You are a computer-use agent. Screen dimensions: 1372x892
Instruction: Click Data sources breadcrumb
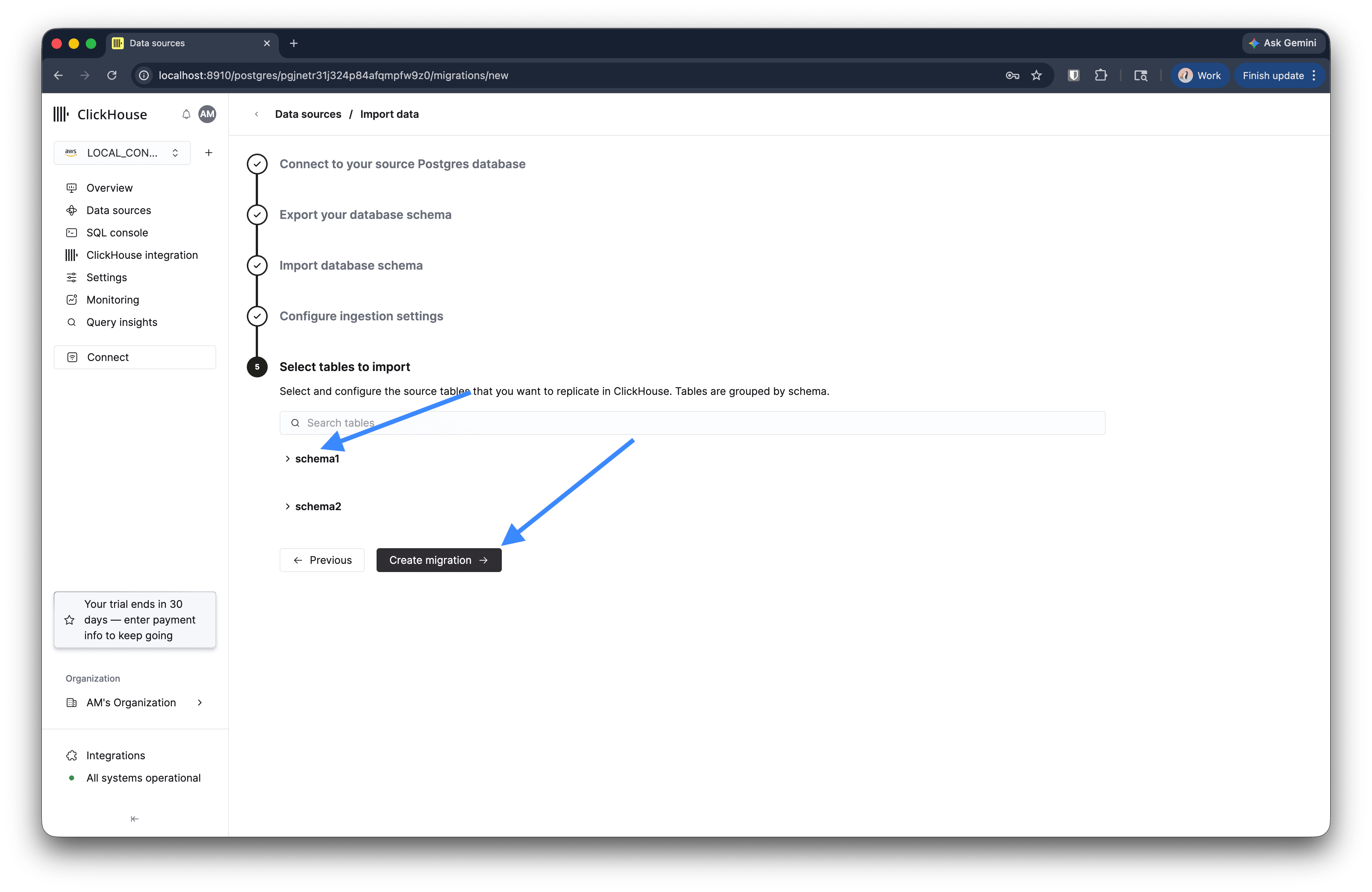[x=308, y=114]
